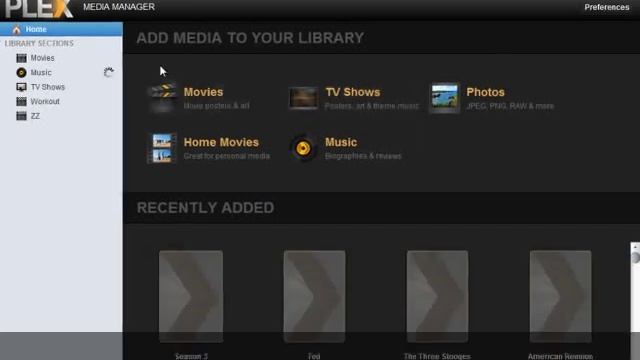The height and width of the screenshot is (360, 640).
Task: Open the American Reunion poster thumbnail
Action: 560,296
